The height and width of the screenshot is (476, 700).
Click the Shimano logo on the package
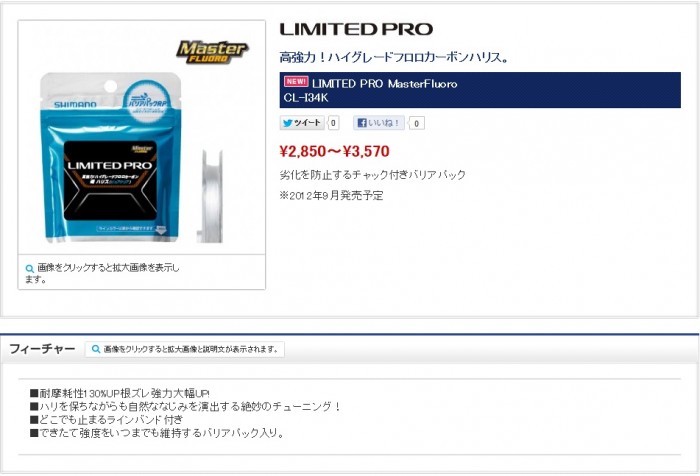tap(75, 104)
